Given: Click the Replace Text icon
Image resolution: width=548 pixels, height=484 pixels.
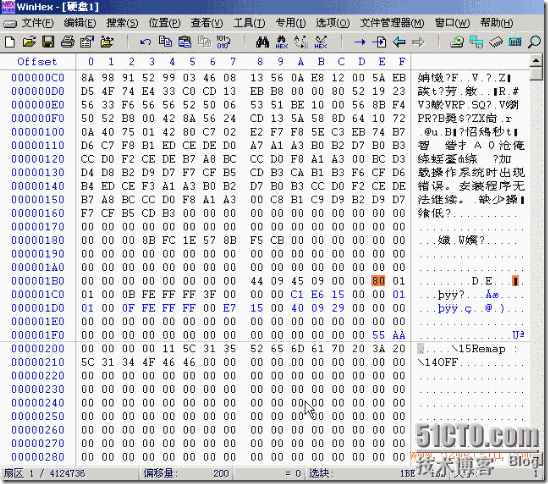Looking at the screenshot, I should (301, 42).
